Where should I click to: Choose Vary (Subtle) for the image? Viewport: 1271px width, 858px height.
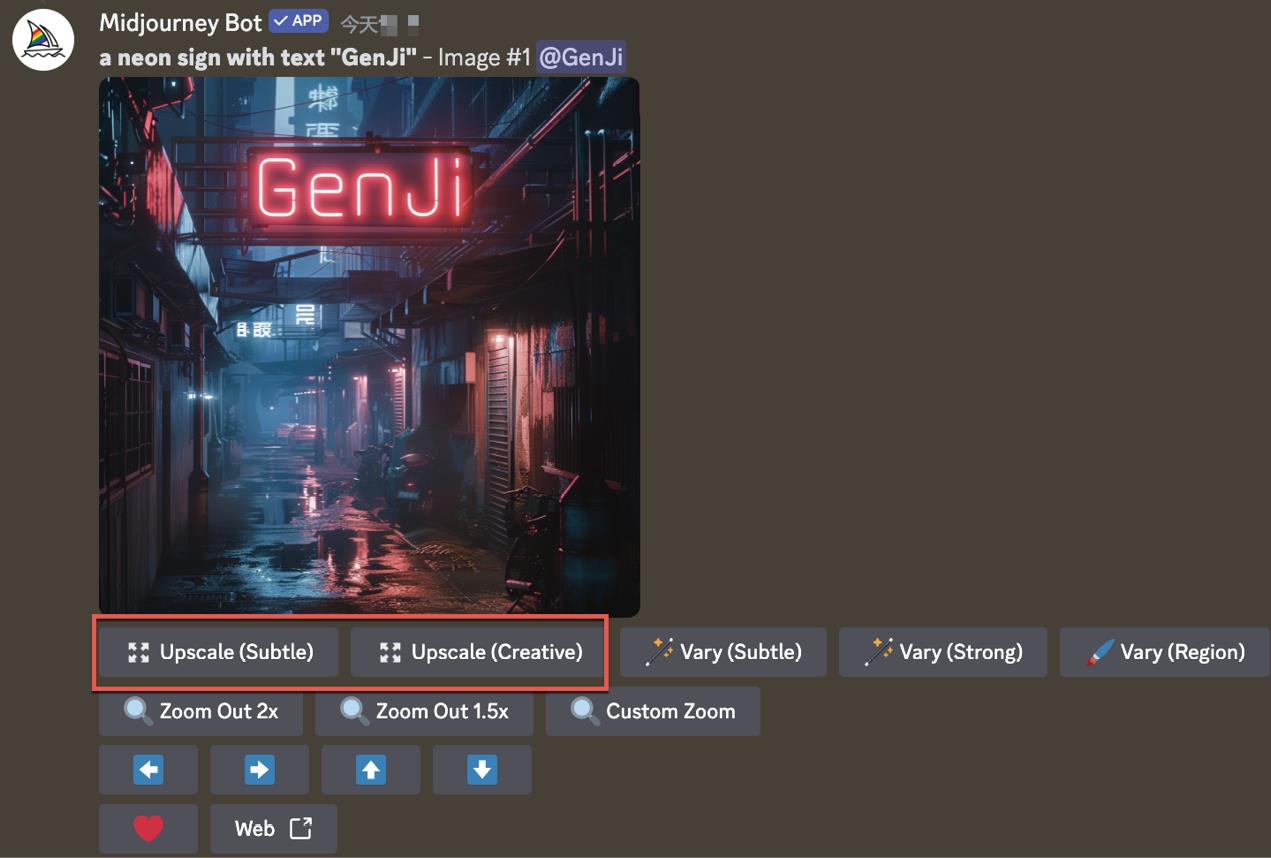coord(723,652)
